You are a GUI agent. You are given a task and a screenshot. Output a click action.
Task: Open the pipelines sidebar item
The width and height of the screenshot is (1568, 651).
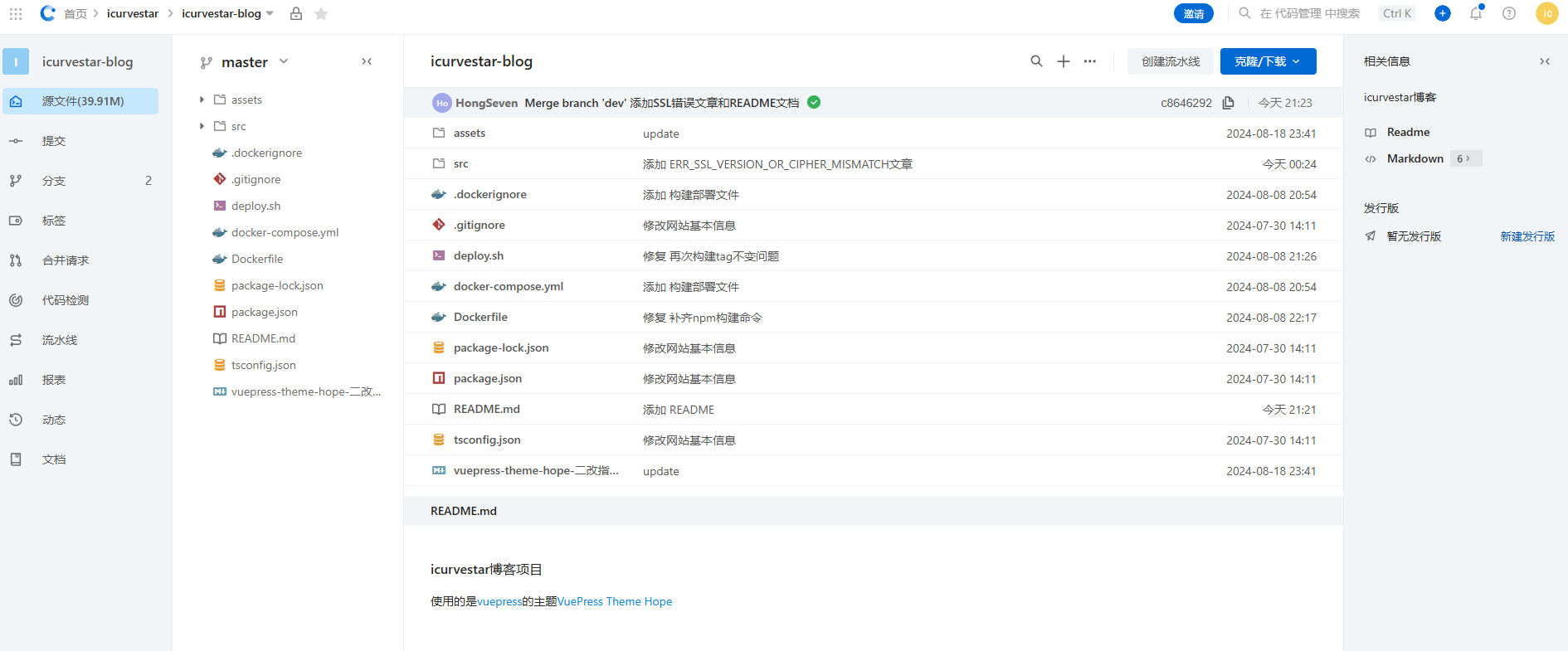click(x=60, y=340)
